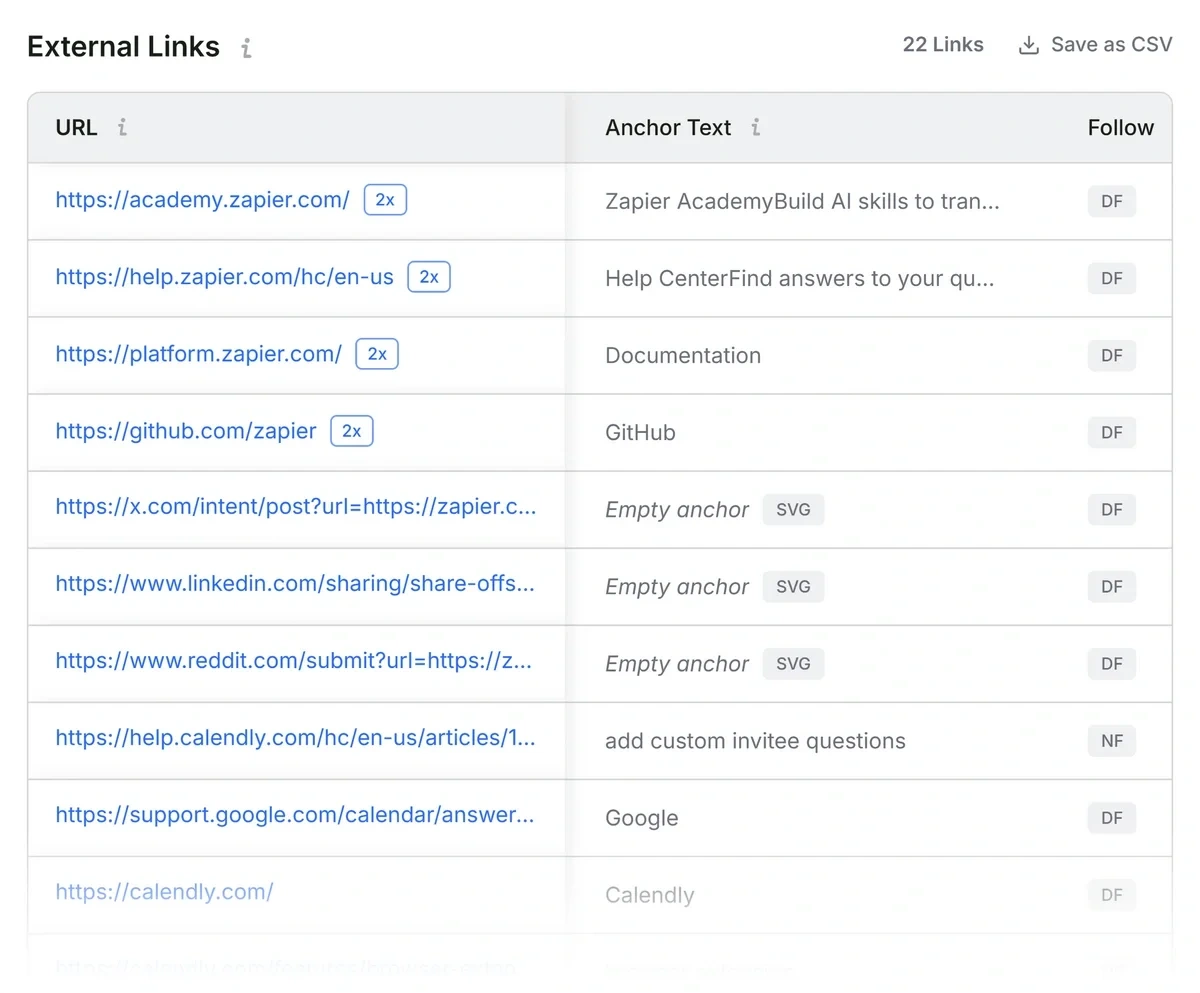This screenshot has width=1200, height=993.
Task: Click the DF badge in support.google.com row
Action: tap(1112, 818)
